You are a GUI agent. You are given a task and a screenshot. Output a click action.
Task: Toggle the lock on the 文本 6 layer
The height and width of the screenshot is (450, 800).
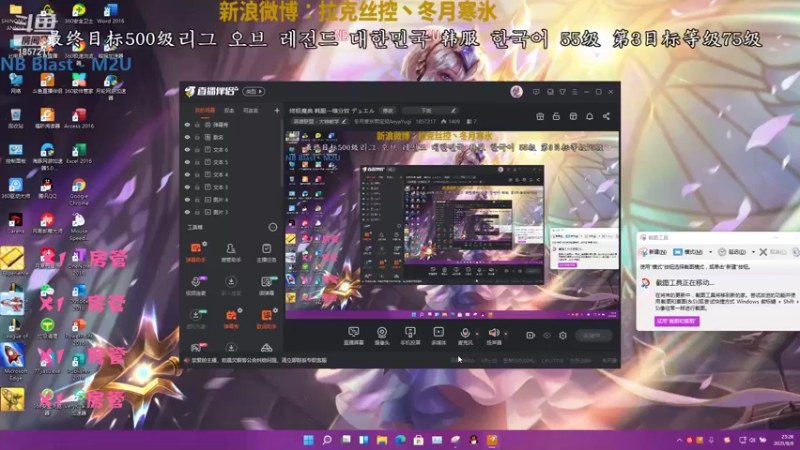pos(197,149)
